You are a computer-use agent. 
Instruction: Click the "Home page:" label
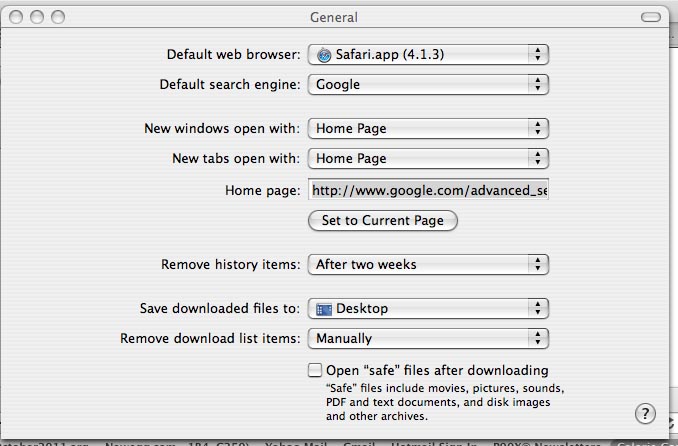coord(262,190)
